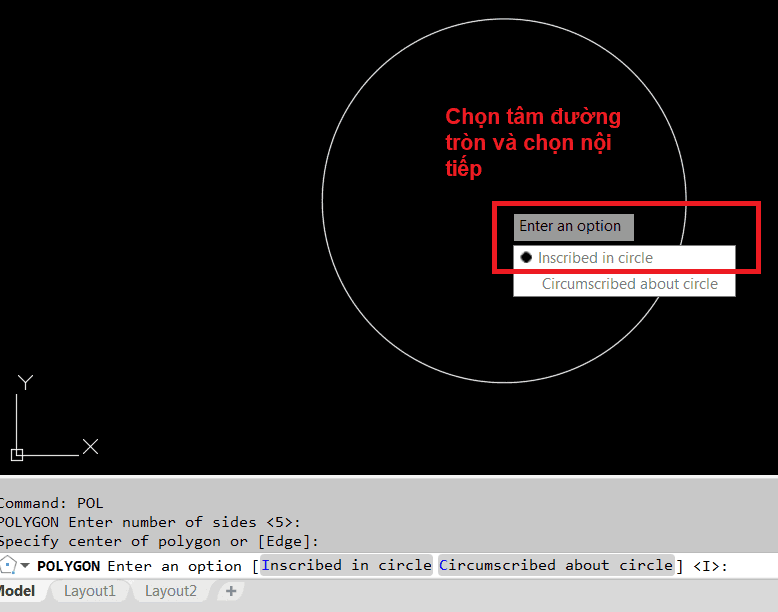This screenshot has height=612, width=778.
Task: Open the command line recent commands dropdown arrow
Action: [25, 565]
